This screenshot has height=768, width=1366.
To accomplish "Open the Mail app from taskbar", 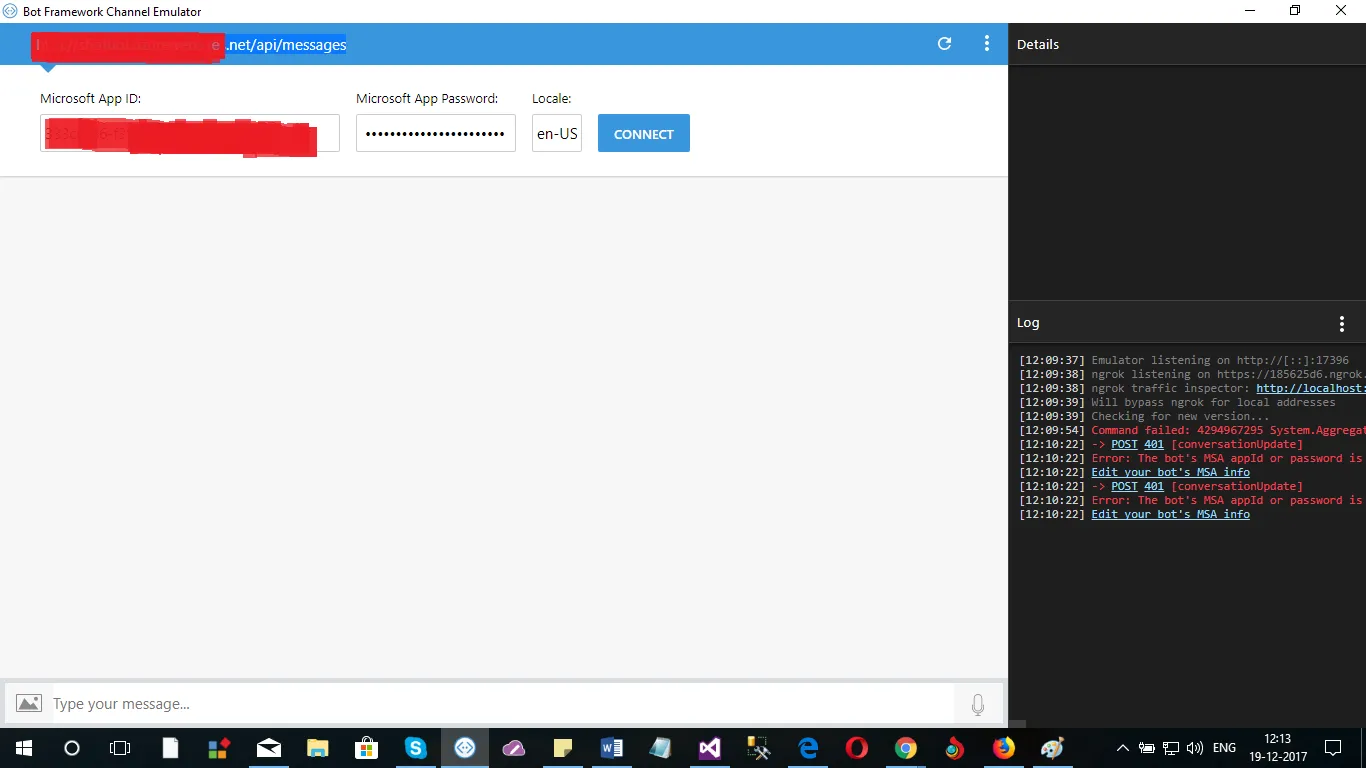I will [x=269, y=748].
